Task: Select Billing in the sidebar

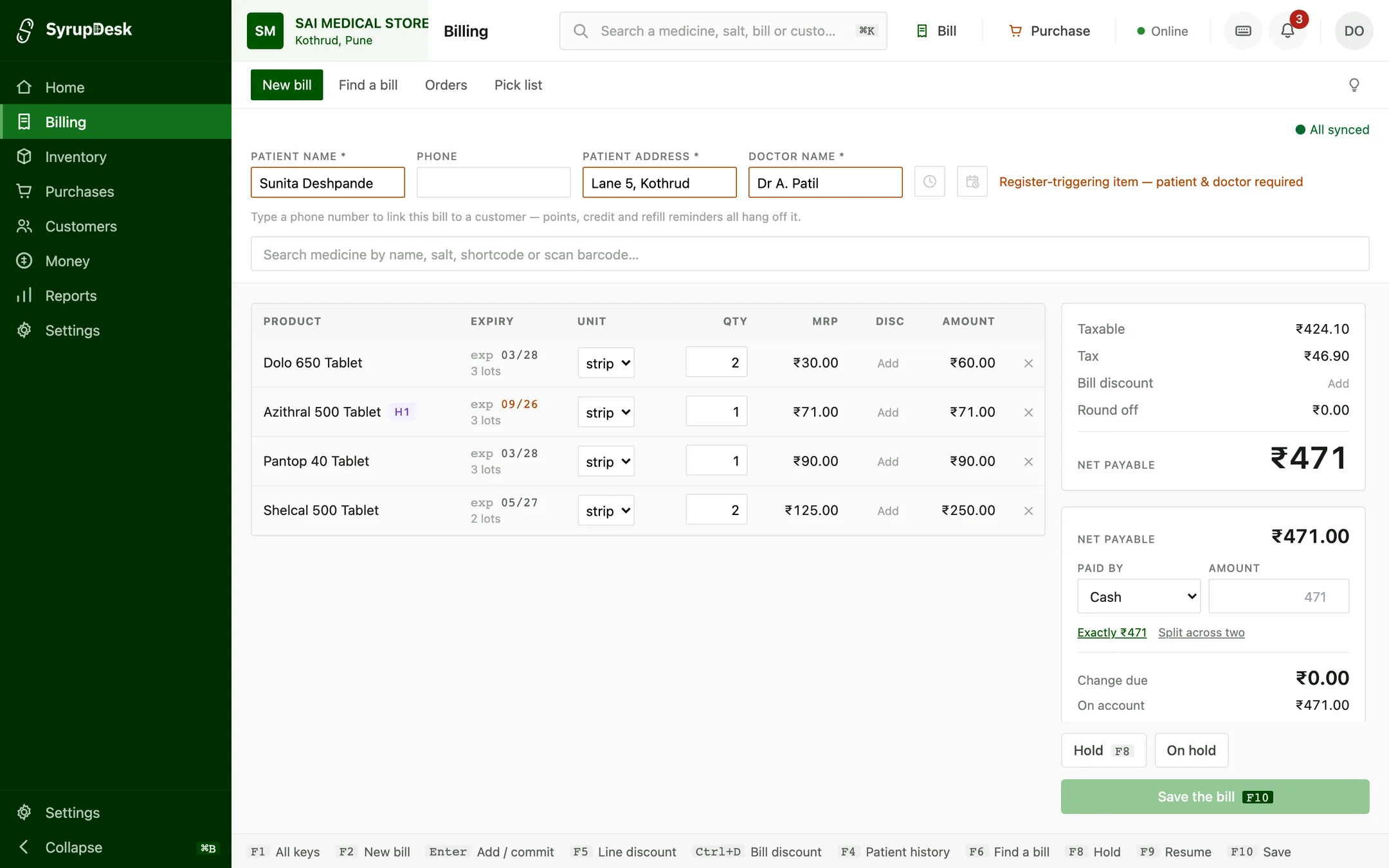Action: coord(116,122)
